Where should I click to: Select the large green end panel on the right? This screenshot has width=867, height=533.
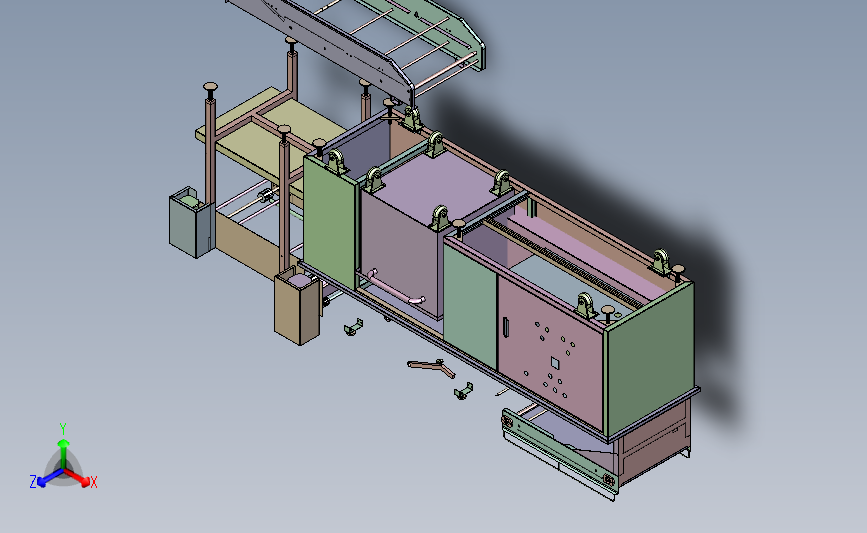coord(651,359)
